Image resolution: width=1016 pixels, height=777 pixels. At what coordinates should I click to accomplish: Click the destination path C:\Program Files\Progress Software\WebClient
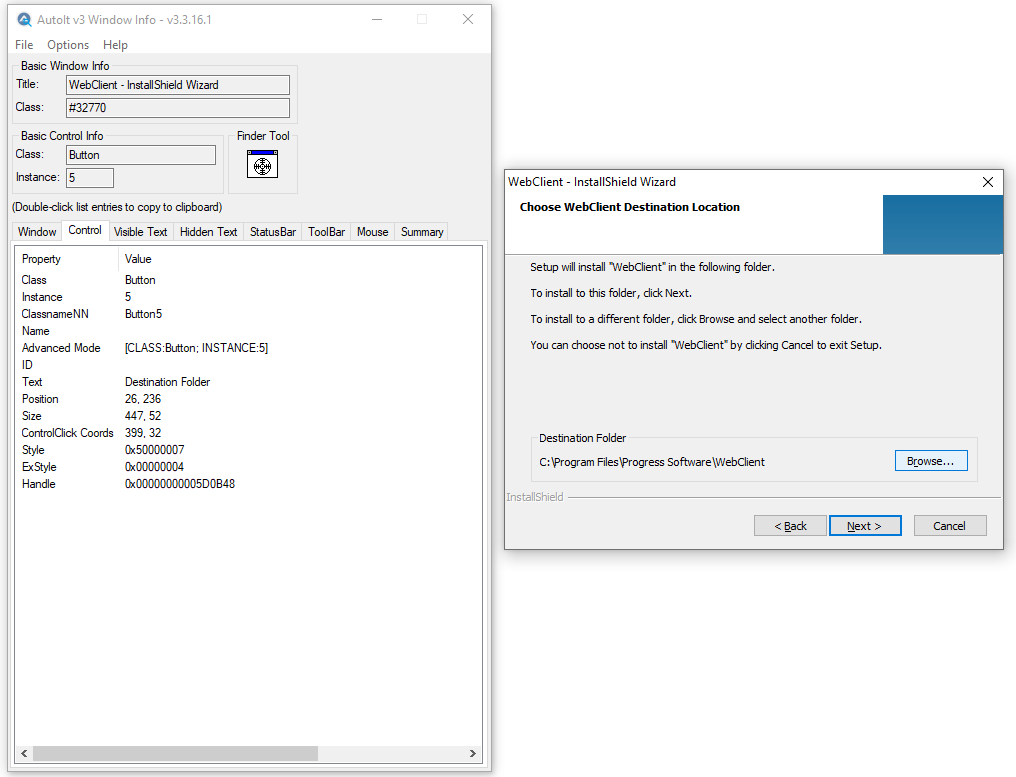pos(652,462)
